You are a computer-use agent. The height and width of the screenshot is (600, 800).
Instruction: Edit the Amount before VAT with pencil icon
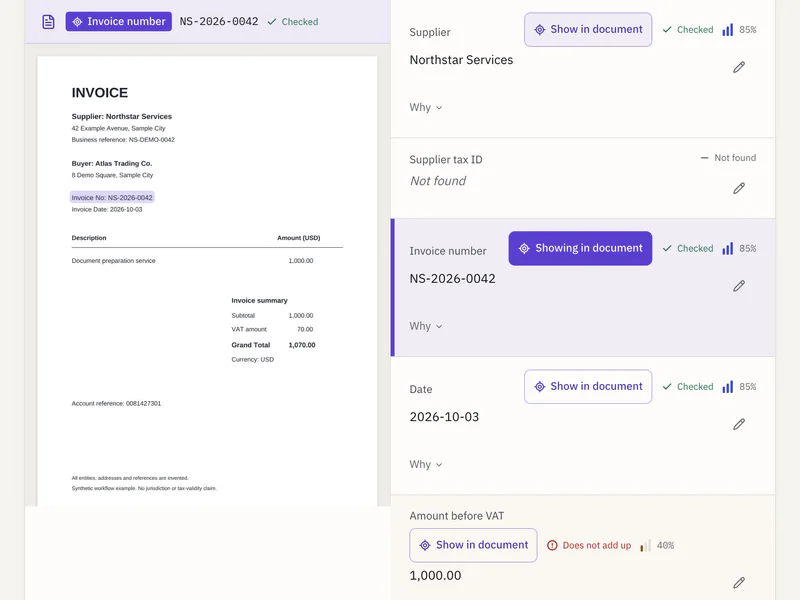[739, 583]
